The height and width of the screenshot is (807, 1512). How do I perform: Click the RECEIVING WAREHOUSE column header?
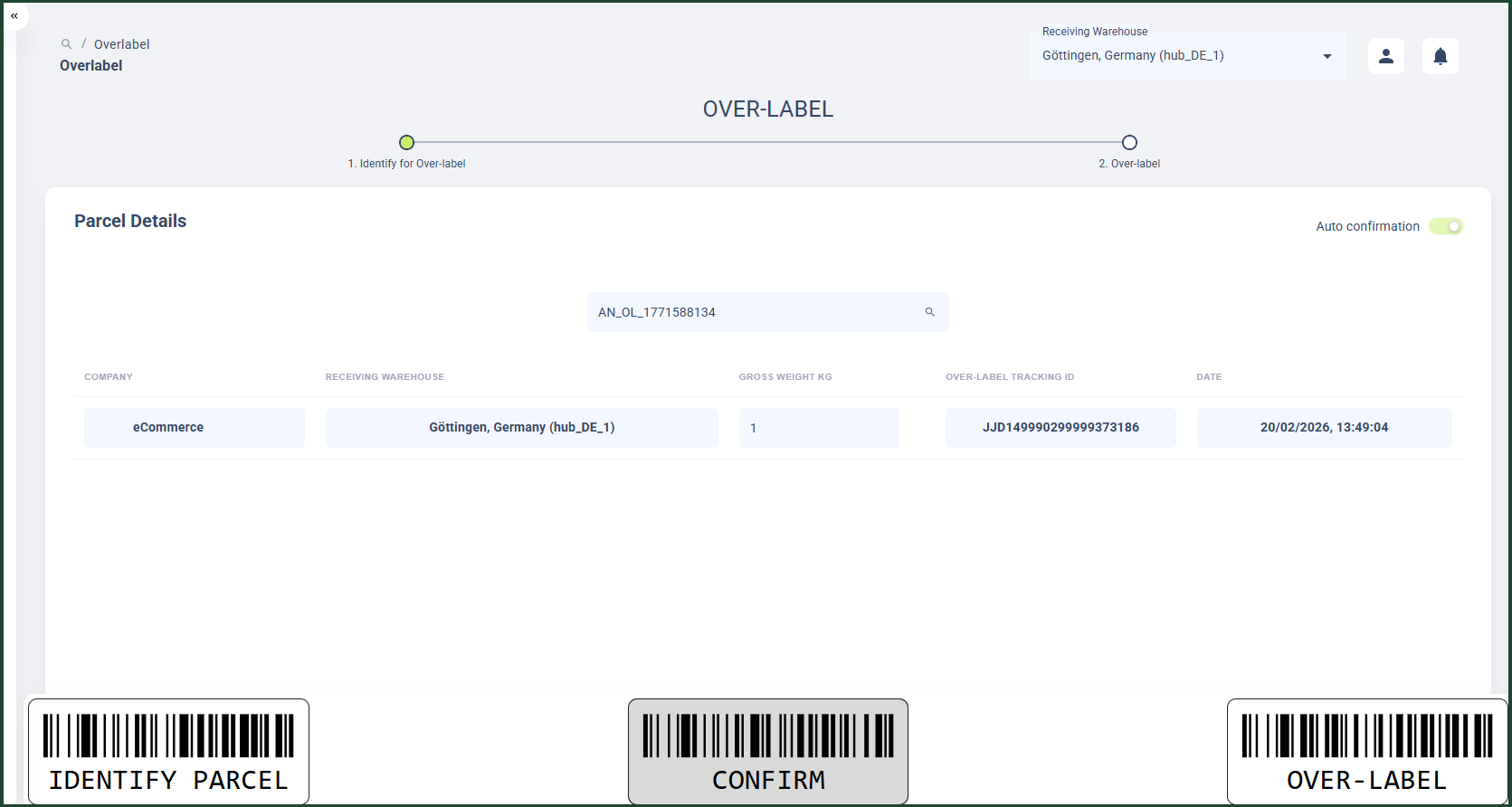coord(385,377)
